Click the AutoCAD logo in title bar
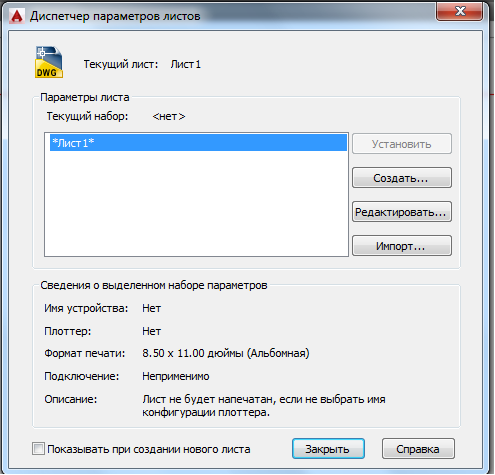 17,16
